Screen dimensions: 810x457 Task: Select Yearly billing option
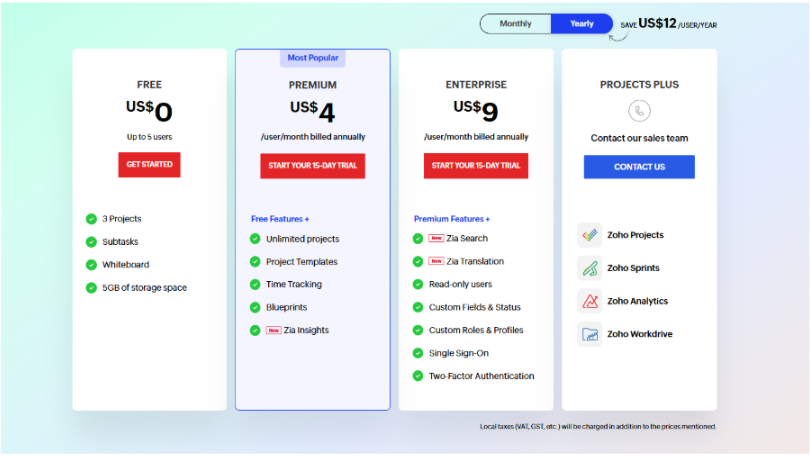tap(582, 24)
